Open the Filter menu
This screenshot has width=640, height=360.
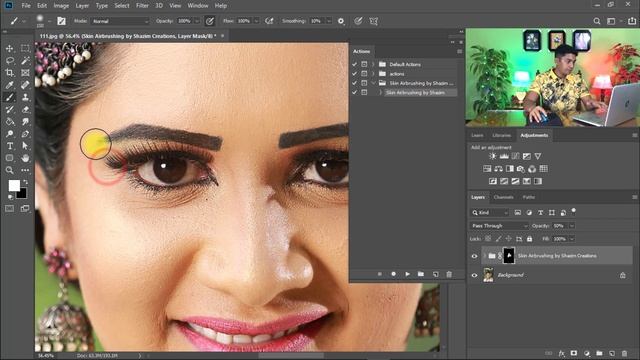142,6
